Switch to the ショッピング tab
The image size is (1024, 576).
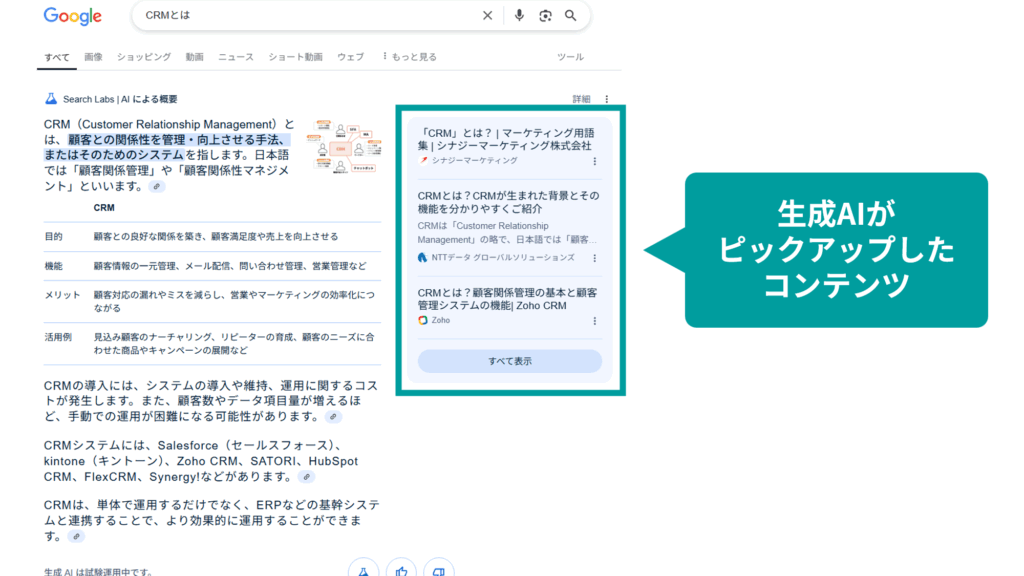coord(144,57)
